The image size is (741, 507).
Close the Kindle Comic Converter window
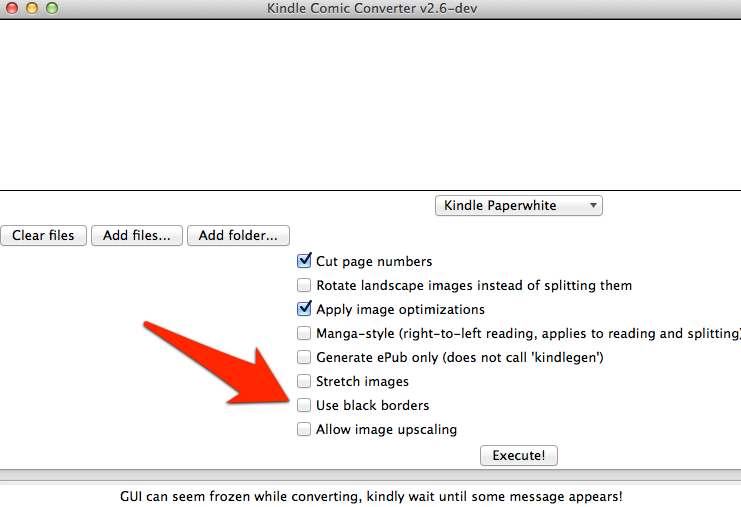(x=12, y=8)
